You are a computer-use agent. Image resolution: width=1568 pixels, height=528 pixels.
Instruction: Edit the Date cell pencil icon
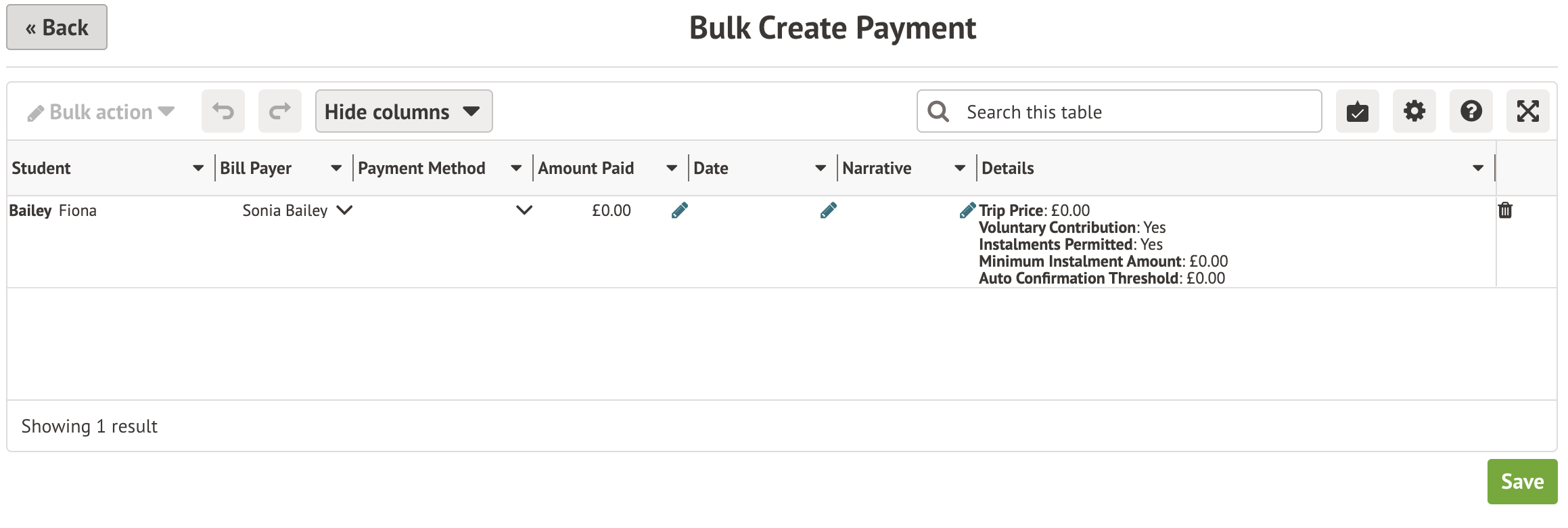tap(680, 211)
